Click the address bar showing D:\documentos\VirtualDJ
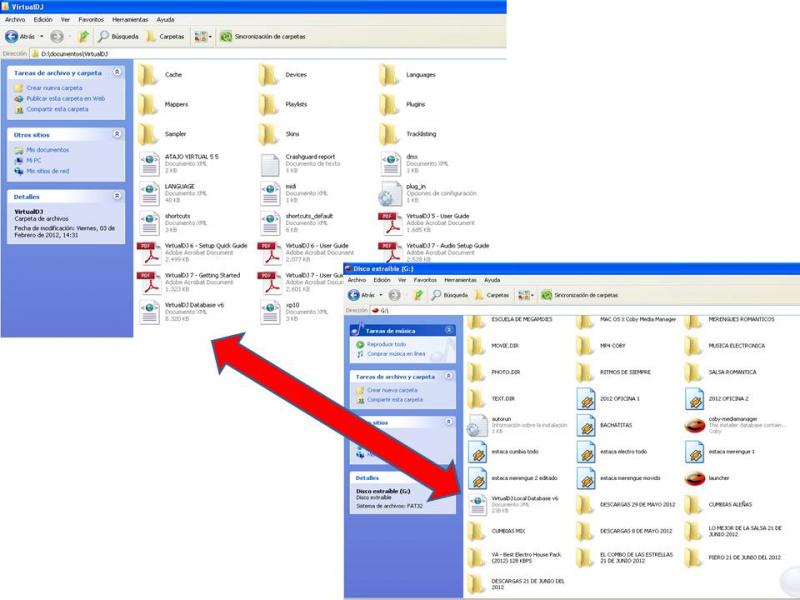The width and height of the screenshot is (800, 600). point(268,54)
